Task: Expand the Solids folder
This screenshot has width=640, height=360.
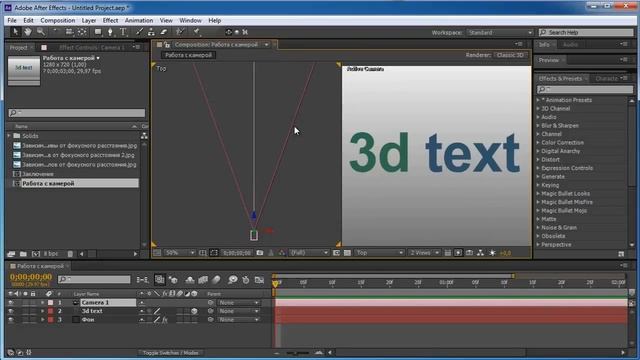Action: click(x=9, y=136)
